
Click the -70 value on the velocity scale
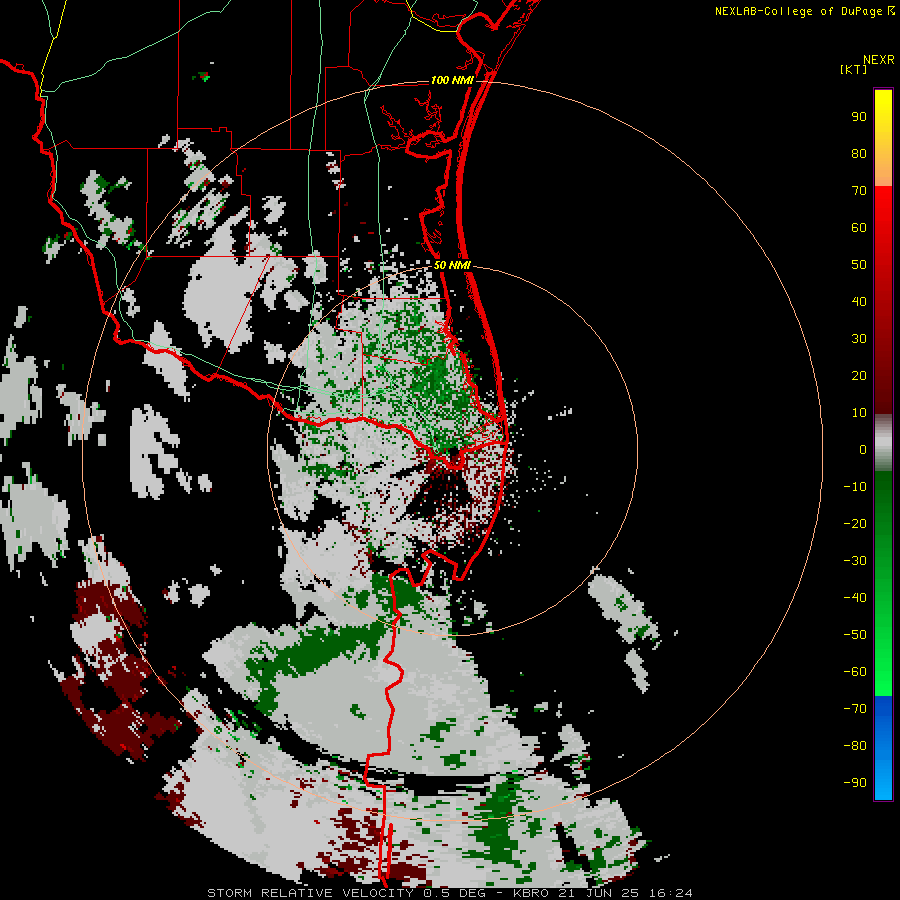point(855,709)
